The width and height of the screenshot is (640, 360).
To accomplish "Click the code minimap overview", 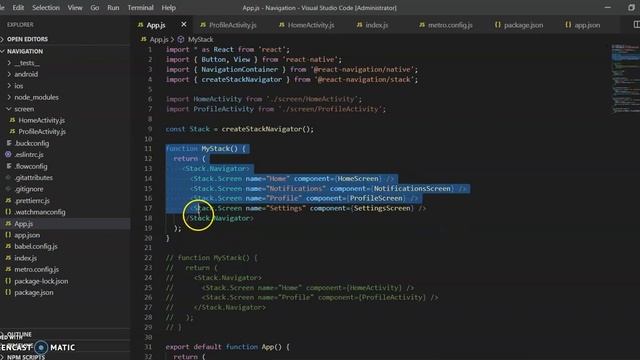I will coord(625,78).
